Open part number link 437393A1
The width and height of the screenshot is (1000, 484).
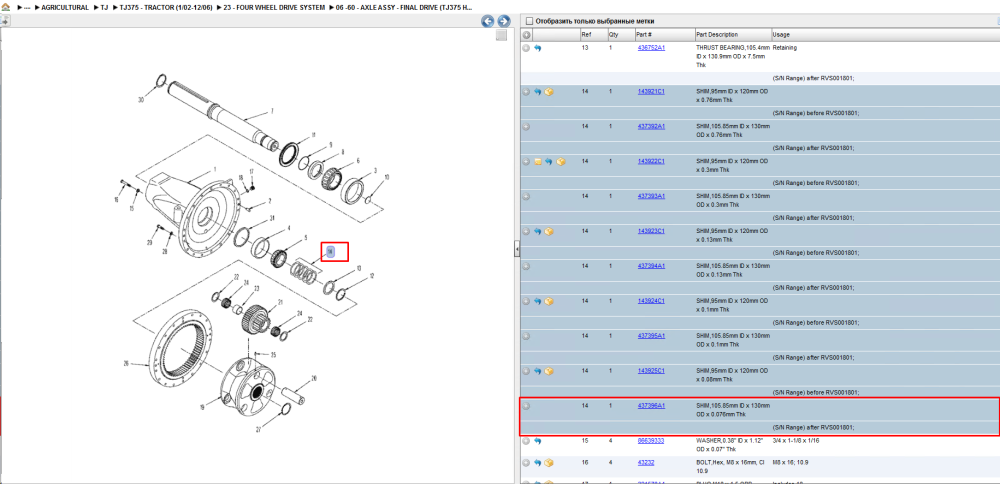coord(651,196)
